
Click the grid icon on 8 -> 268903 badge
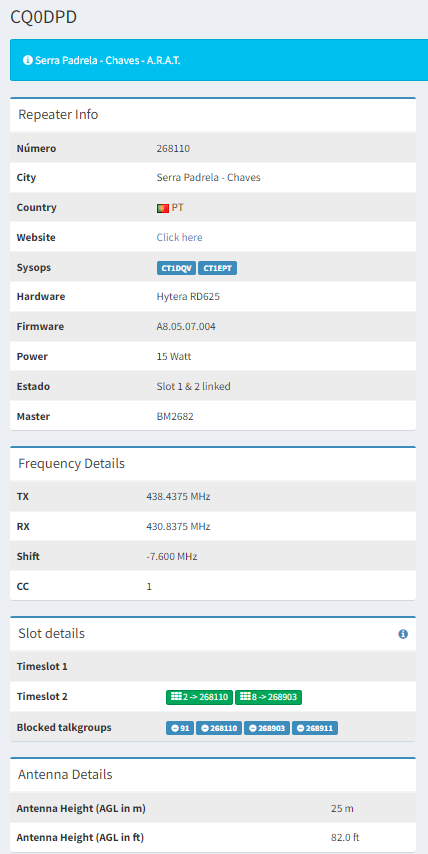(245, 697)
